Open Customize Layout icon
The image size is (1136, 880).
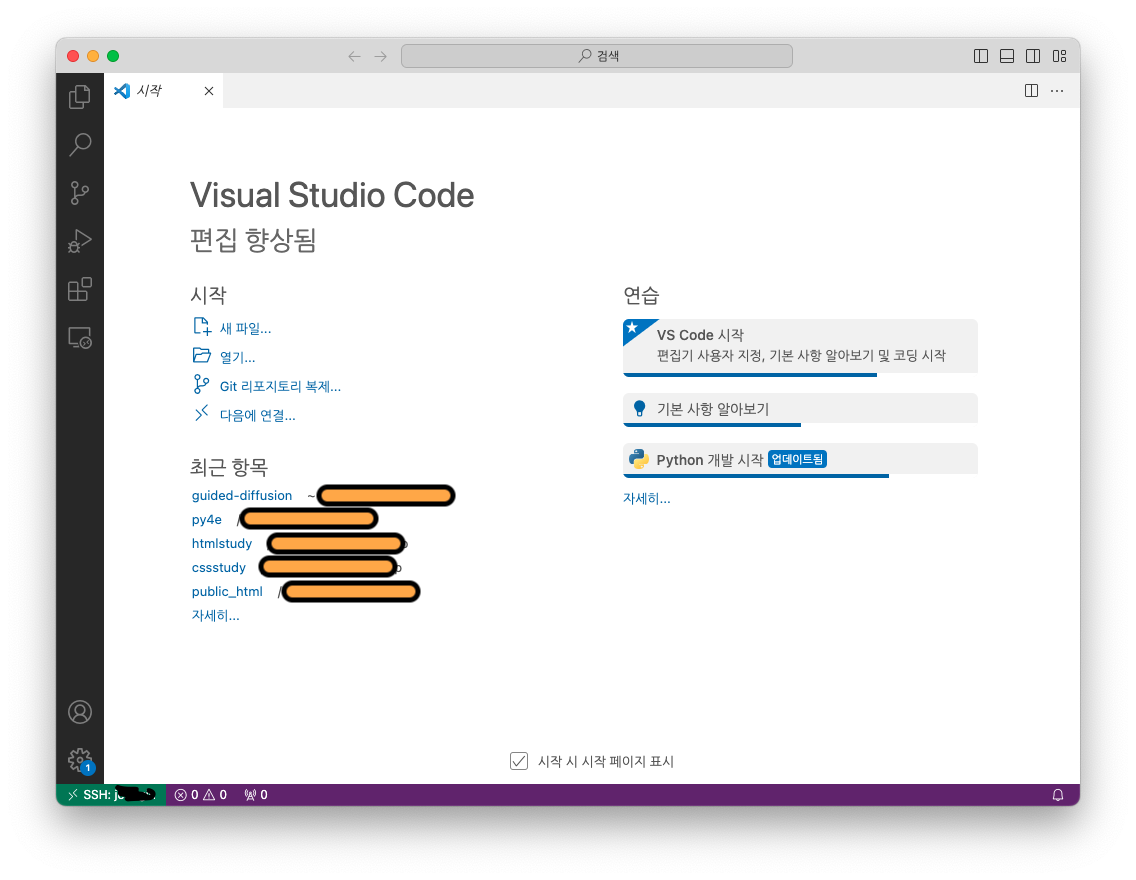point(1059,56)
